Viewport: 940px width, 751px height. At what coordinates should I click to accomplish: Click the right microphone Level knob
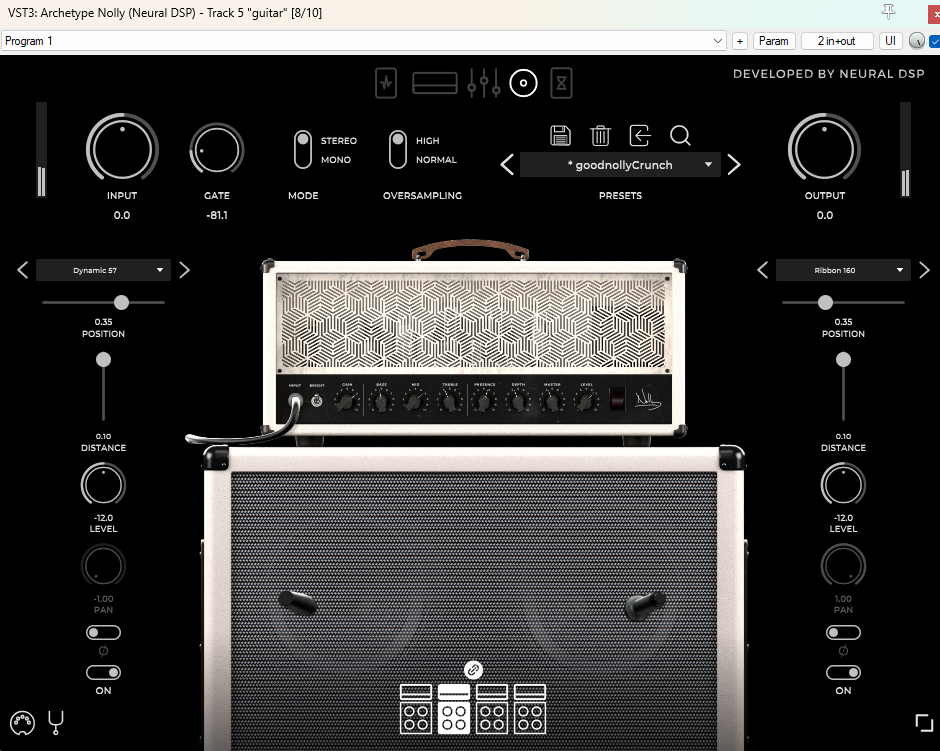pos(843,484)
